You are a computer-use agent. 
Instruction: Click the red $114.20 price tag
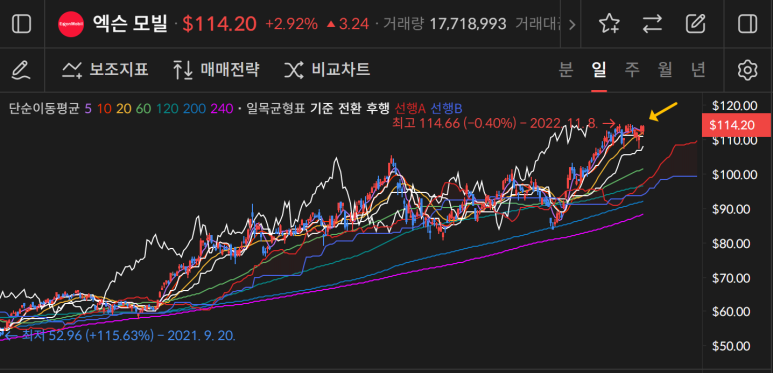pyautogui.click(x=736, y=125)
